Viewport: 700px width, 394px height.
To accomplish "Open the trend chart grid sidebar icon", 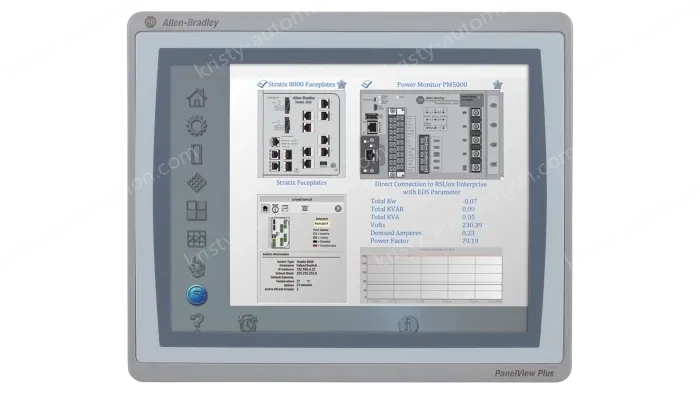I will 196,239.
